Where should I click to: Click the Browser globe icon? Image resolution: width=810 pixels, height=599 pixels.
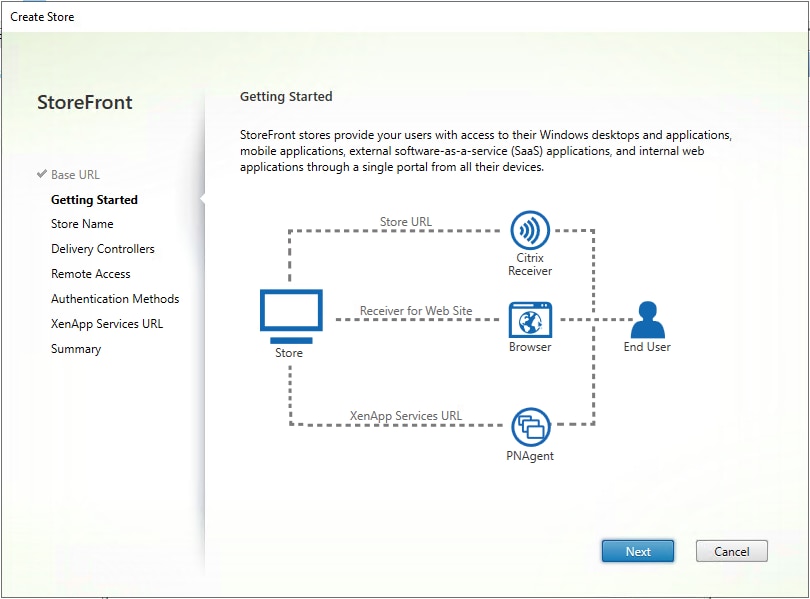[529, 320]
